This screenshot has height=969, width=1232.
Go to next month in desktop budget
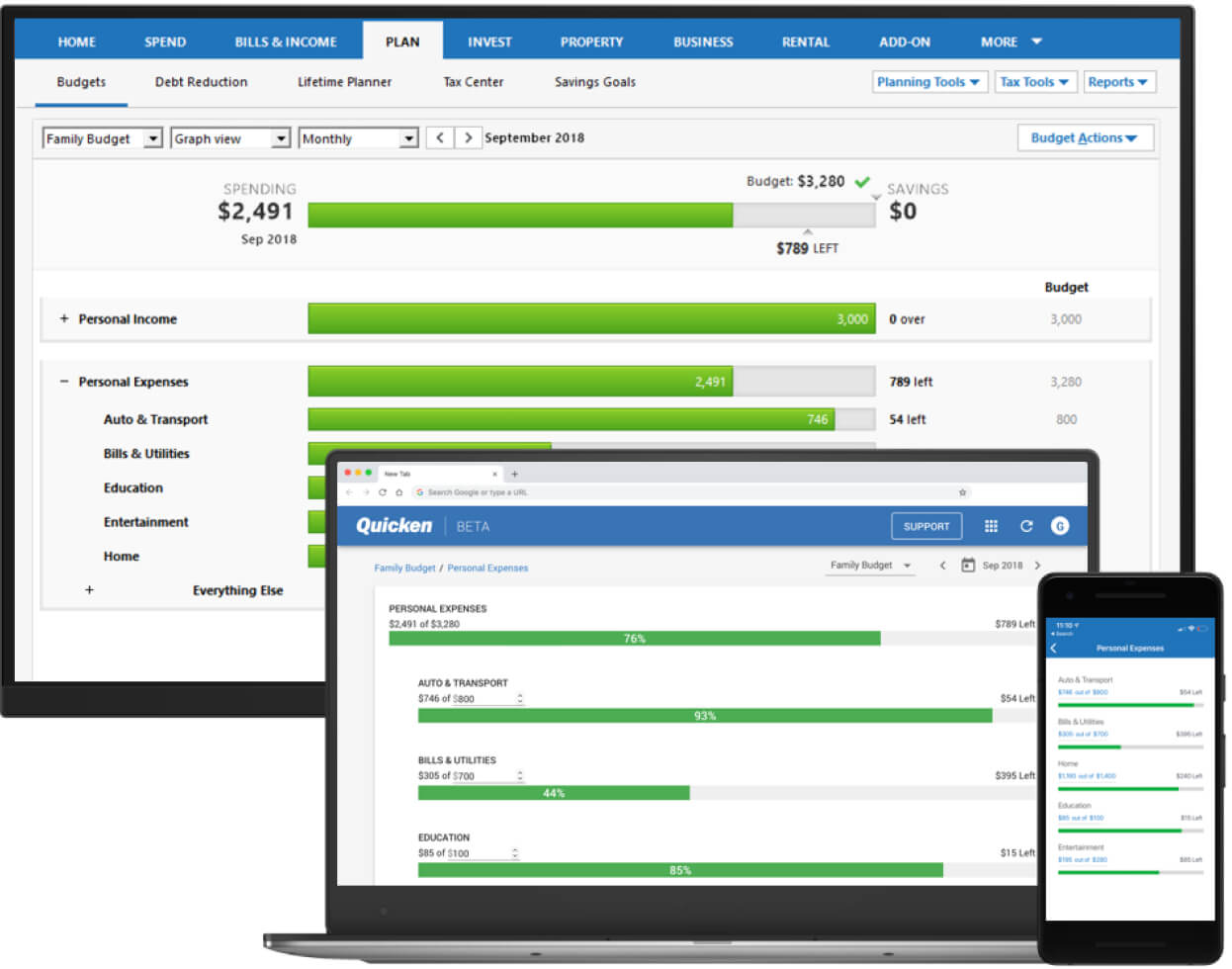468,137
